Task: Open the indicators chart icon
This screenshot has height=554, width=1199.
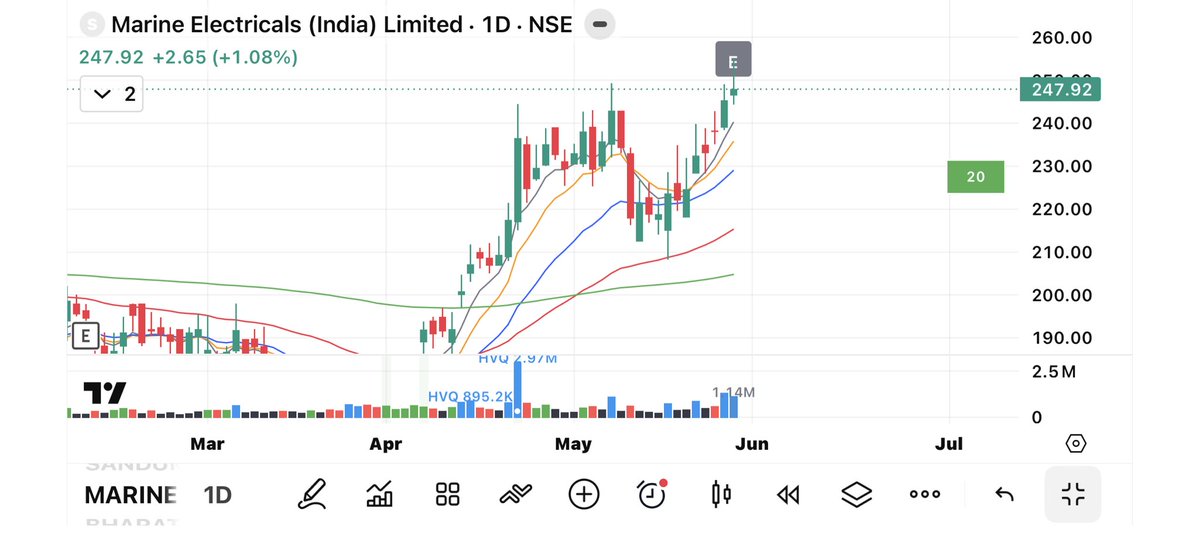Action: coord(380,494)
